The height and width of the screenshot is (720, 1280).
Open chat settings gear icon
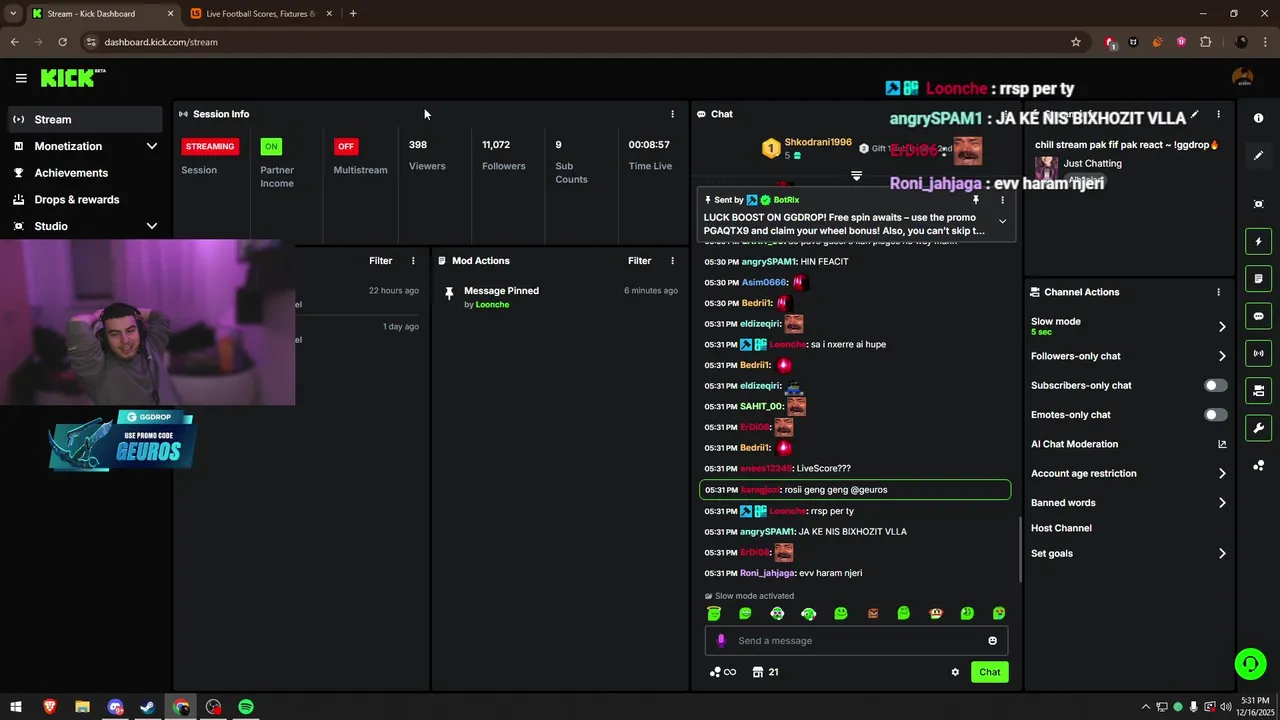point(955,672)
